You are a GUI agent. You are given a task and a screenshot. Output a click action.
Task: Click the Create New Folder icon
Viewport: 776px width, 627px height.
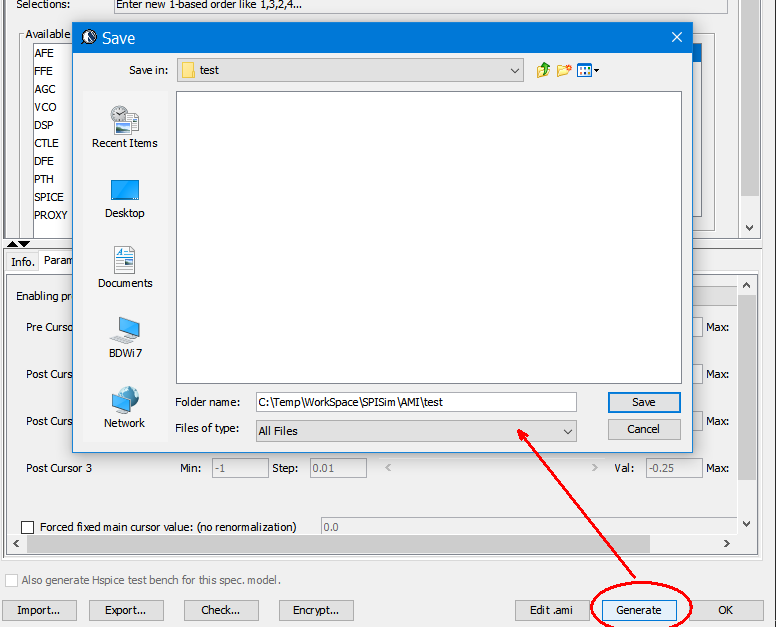pyautogui.click(x=564, y=70)
